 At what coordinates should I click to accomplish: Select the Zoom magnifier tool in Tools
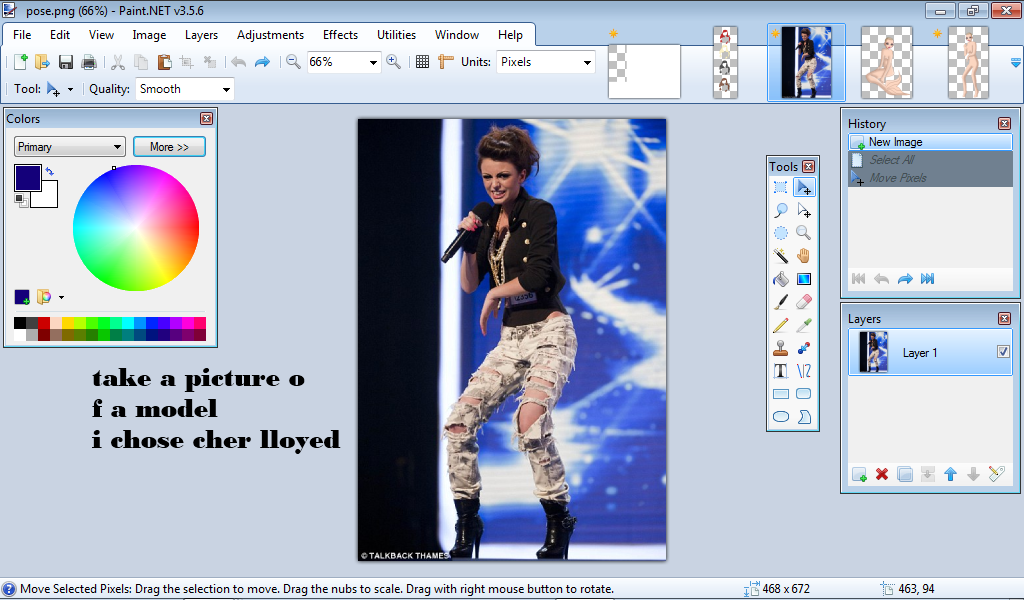804,233
